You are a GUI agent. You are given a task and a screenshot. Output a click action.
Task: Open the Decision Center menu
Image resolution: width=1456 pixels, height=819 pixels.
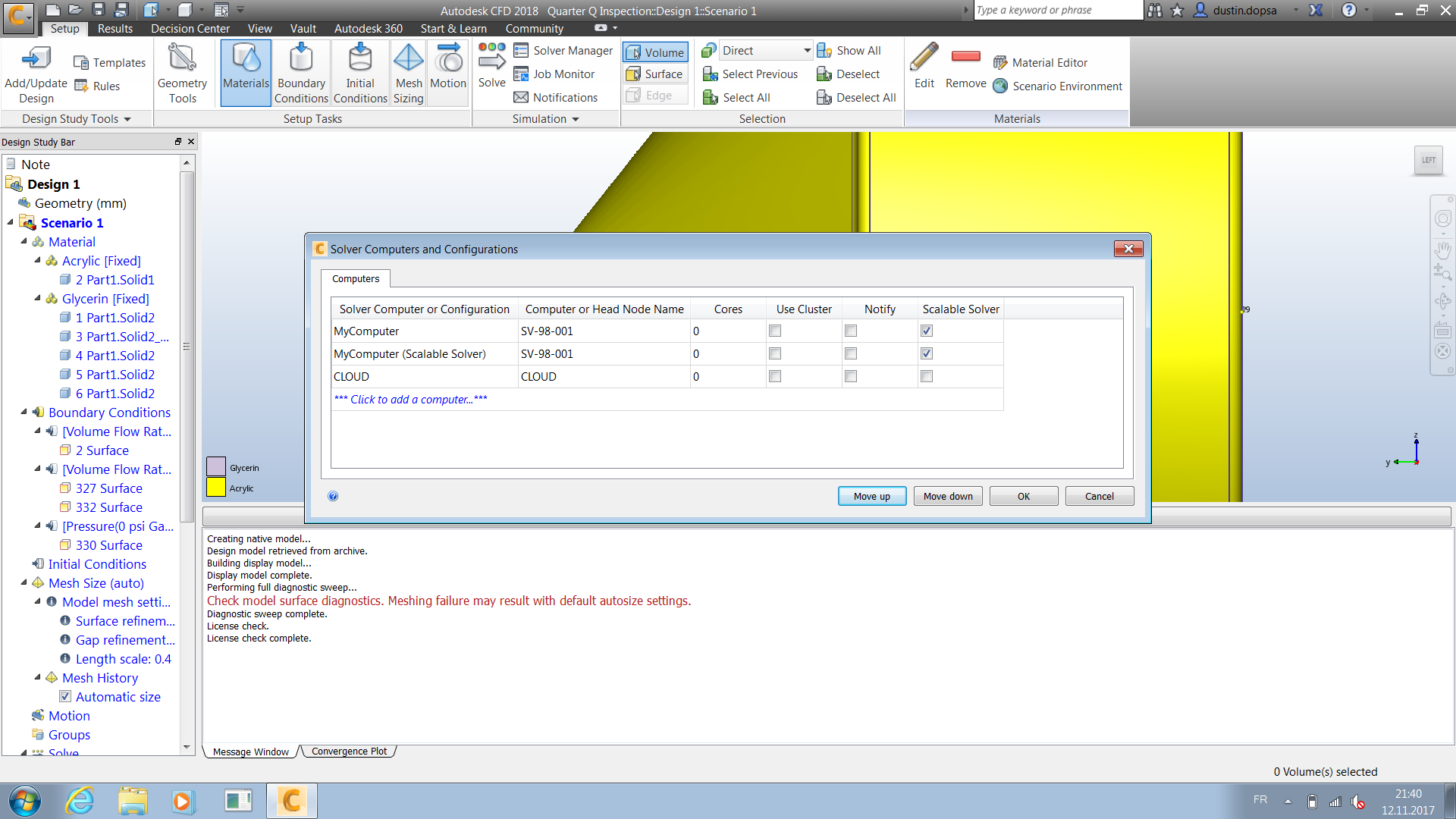190,28
